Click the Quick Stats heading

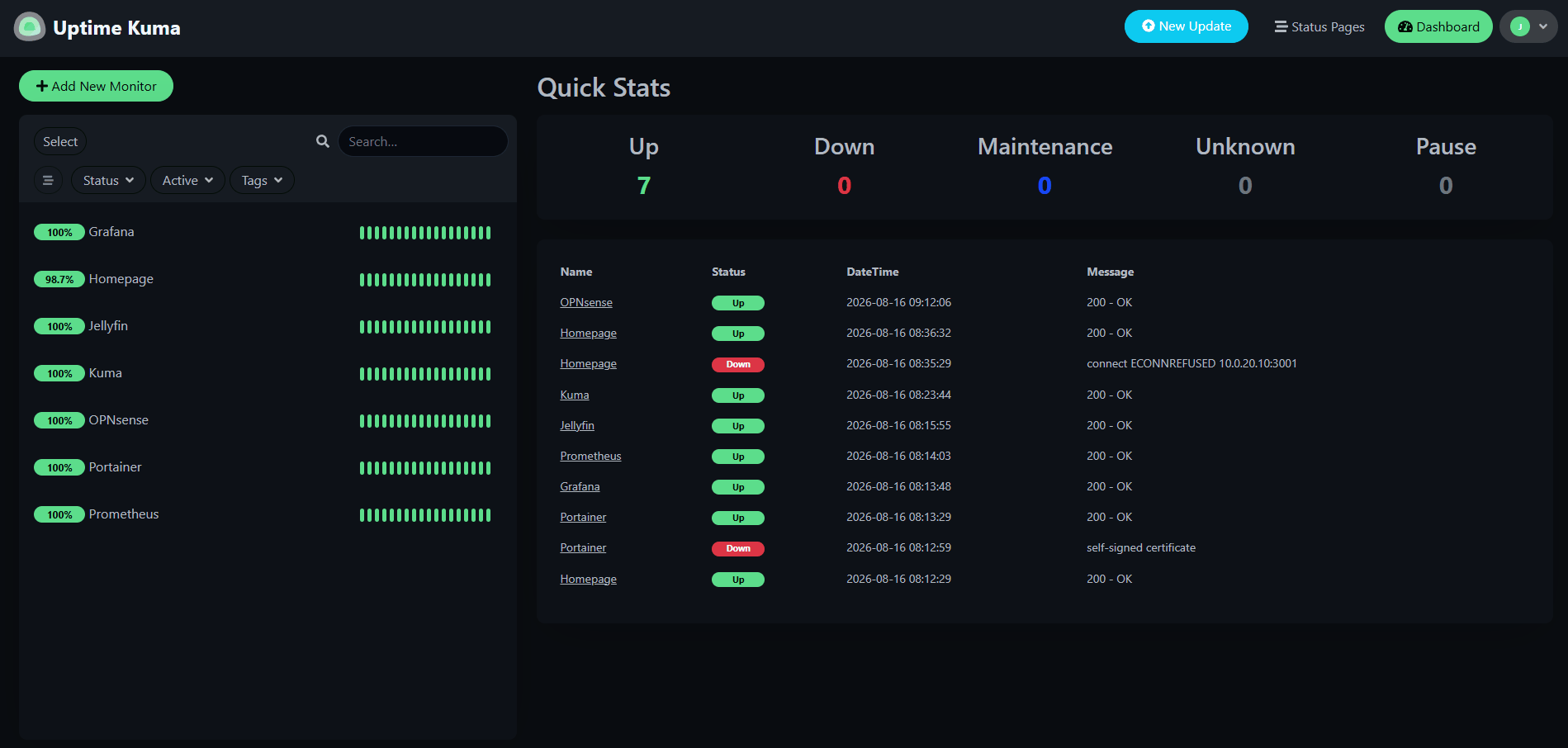(x=604, y=88)
